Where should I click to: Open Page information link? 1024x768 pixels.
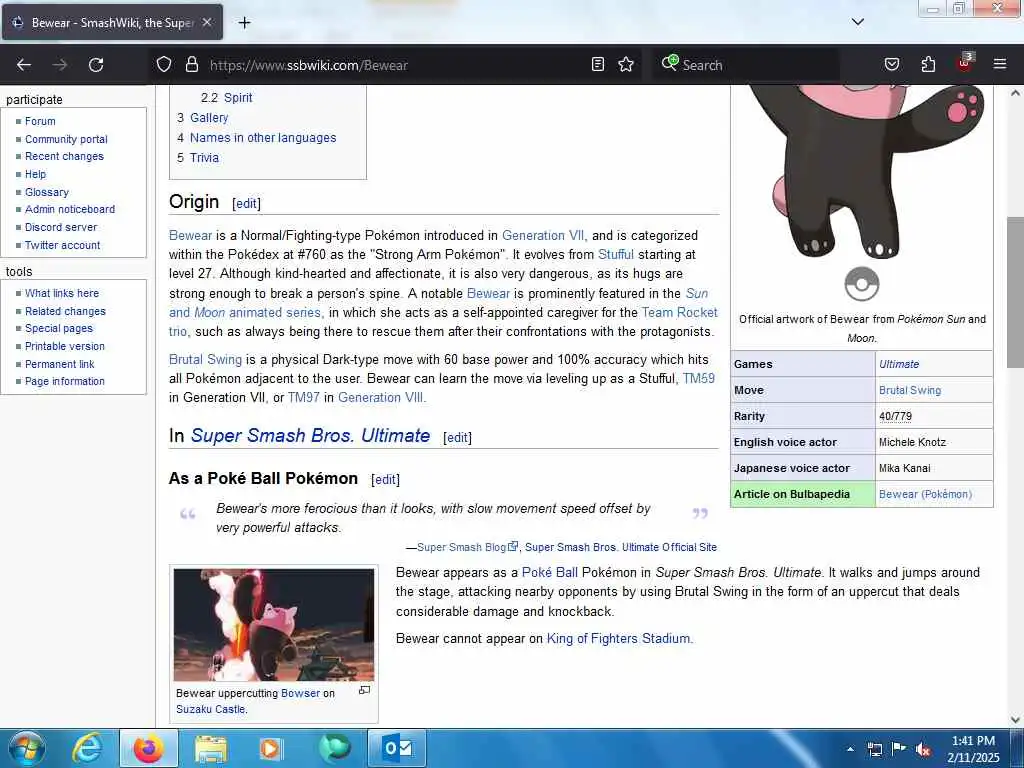tap(65, 381)
